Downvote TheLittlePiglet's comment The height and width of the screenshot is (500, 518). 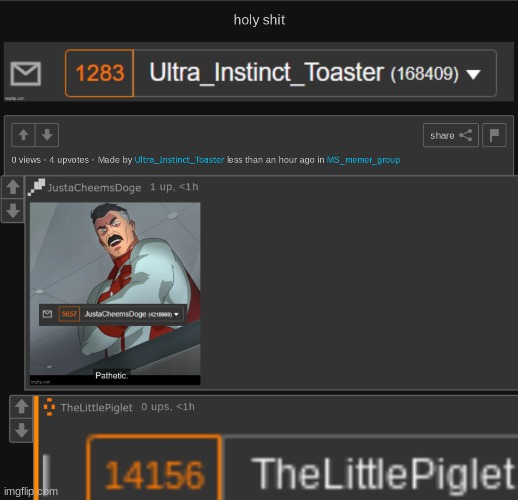[21, 430]
